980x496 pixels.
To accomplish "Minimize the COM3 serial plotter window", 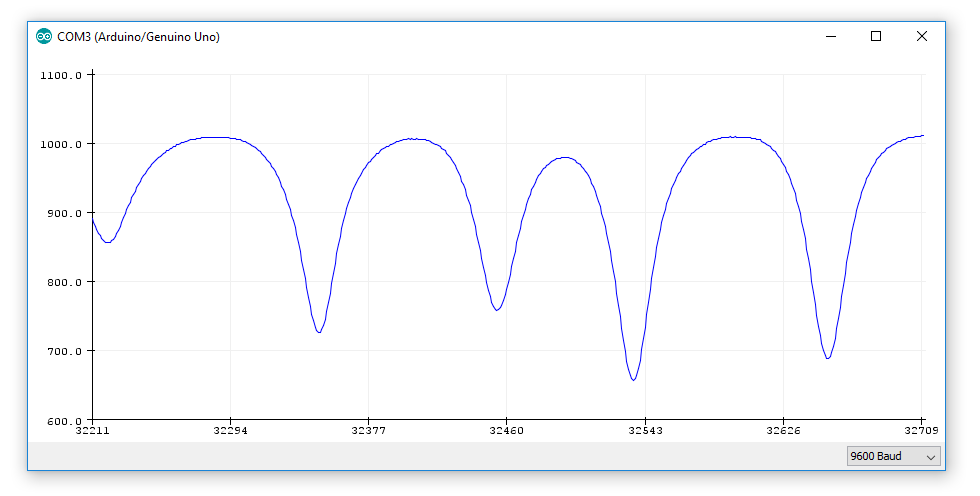I will click(x=831, y=36).
